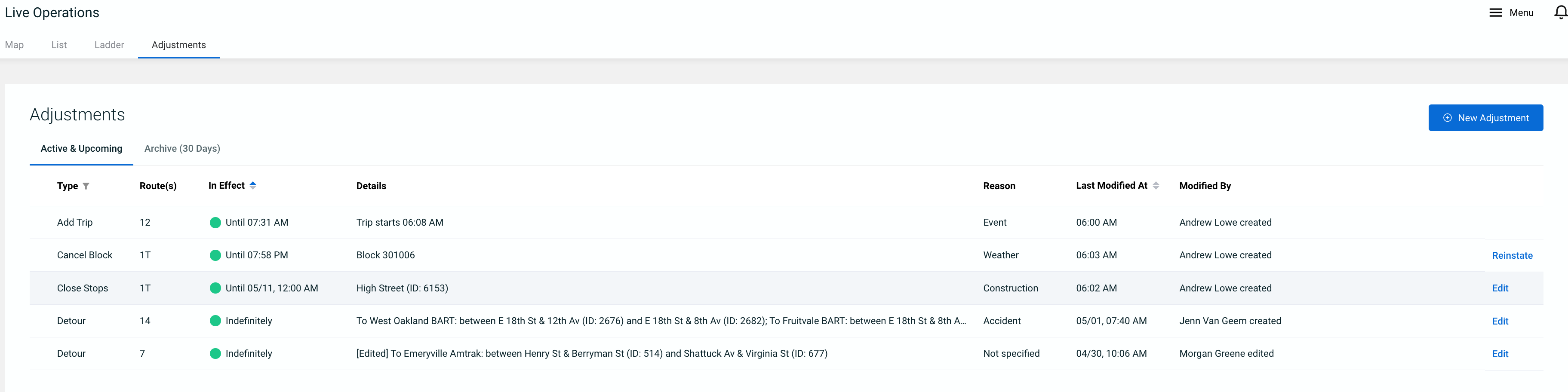Click green status dot for Close Stops row
1568x392 pixels.
(215, 288)
